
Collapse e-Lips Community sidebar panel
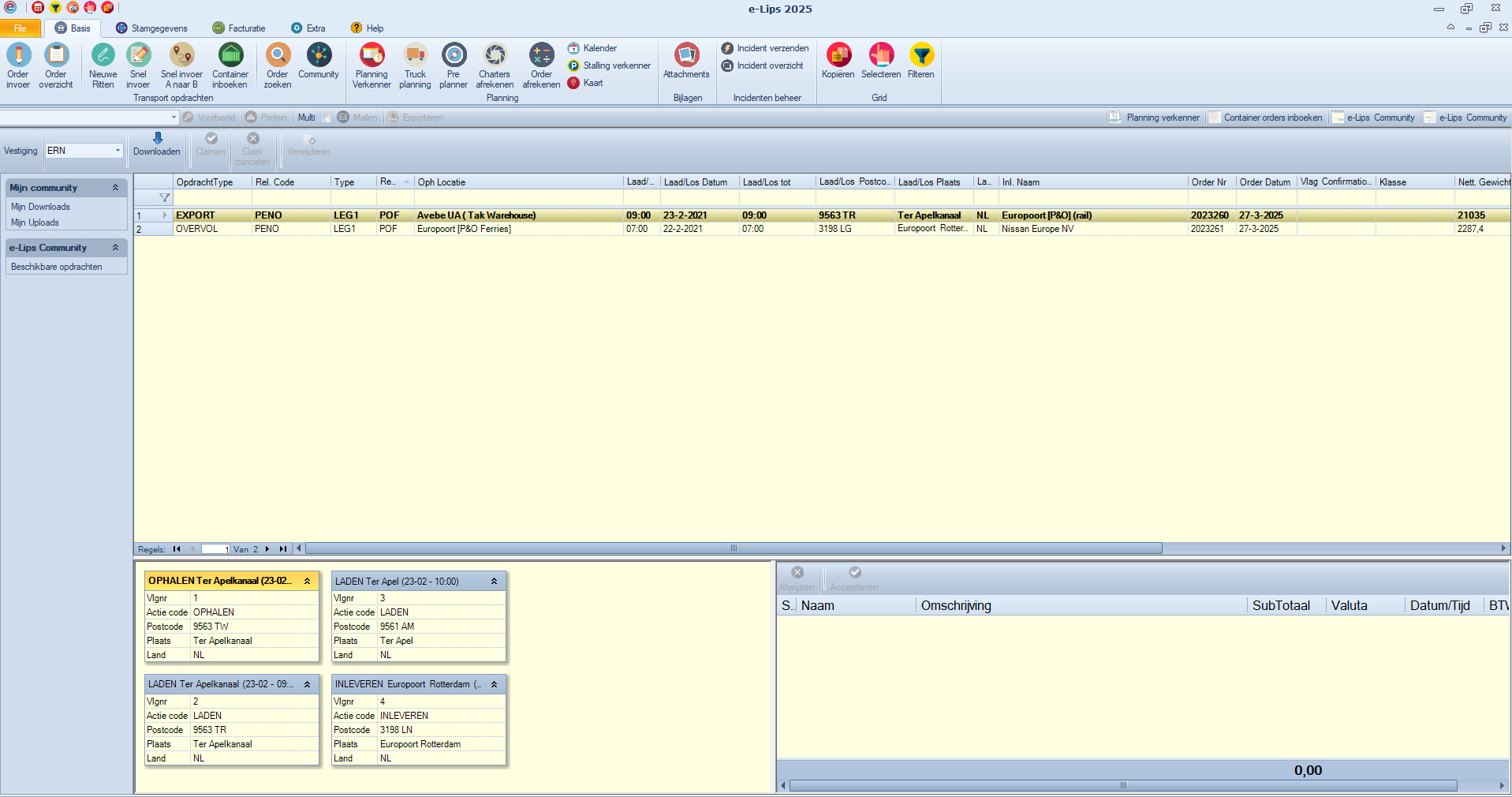[115, 248]
